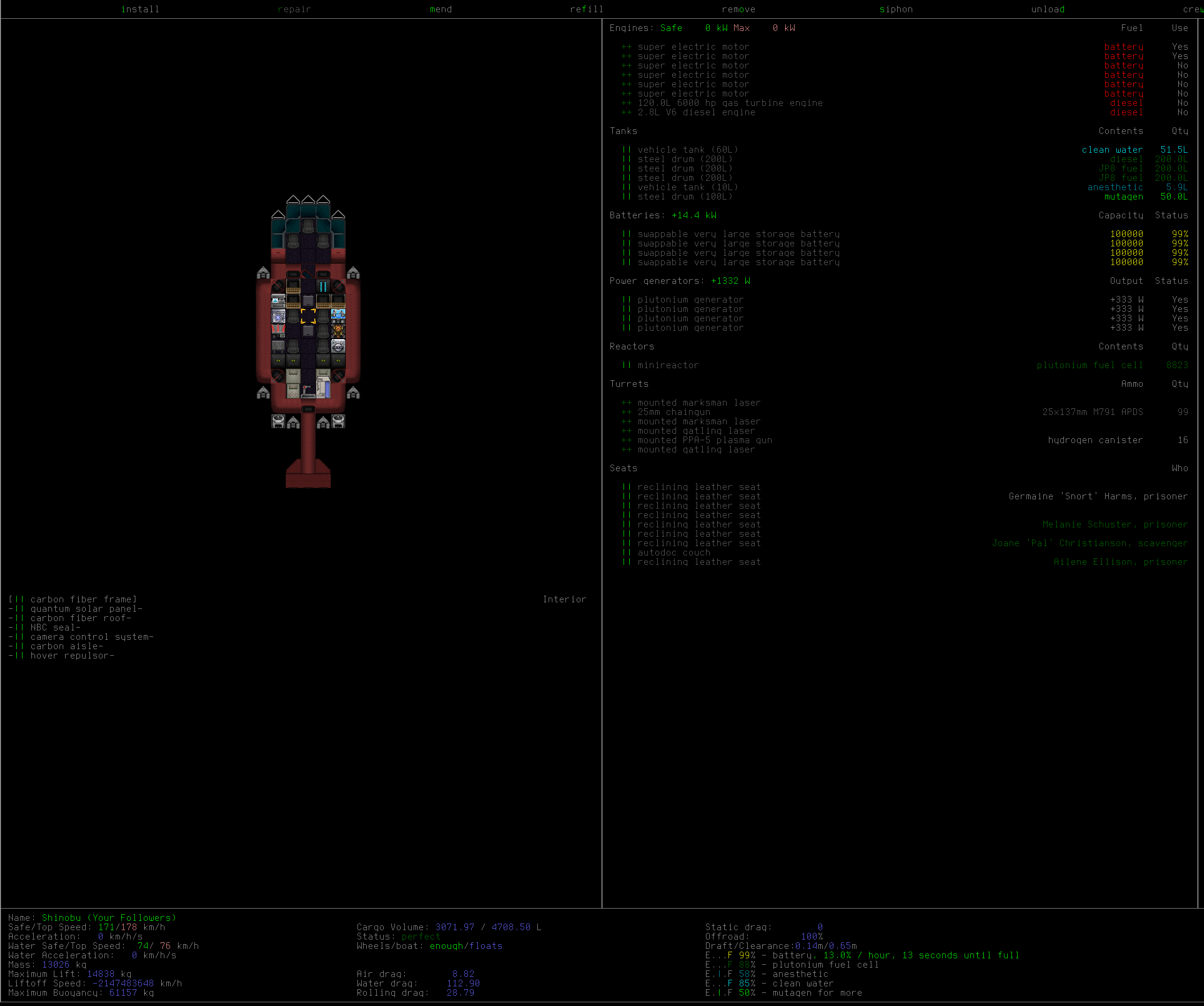Viewport: 1204px width, 1006px height.
Task: Click the minireactor entry under Reactors
Action: tap(905, 365)
